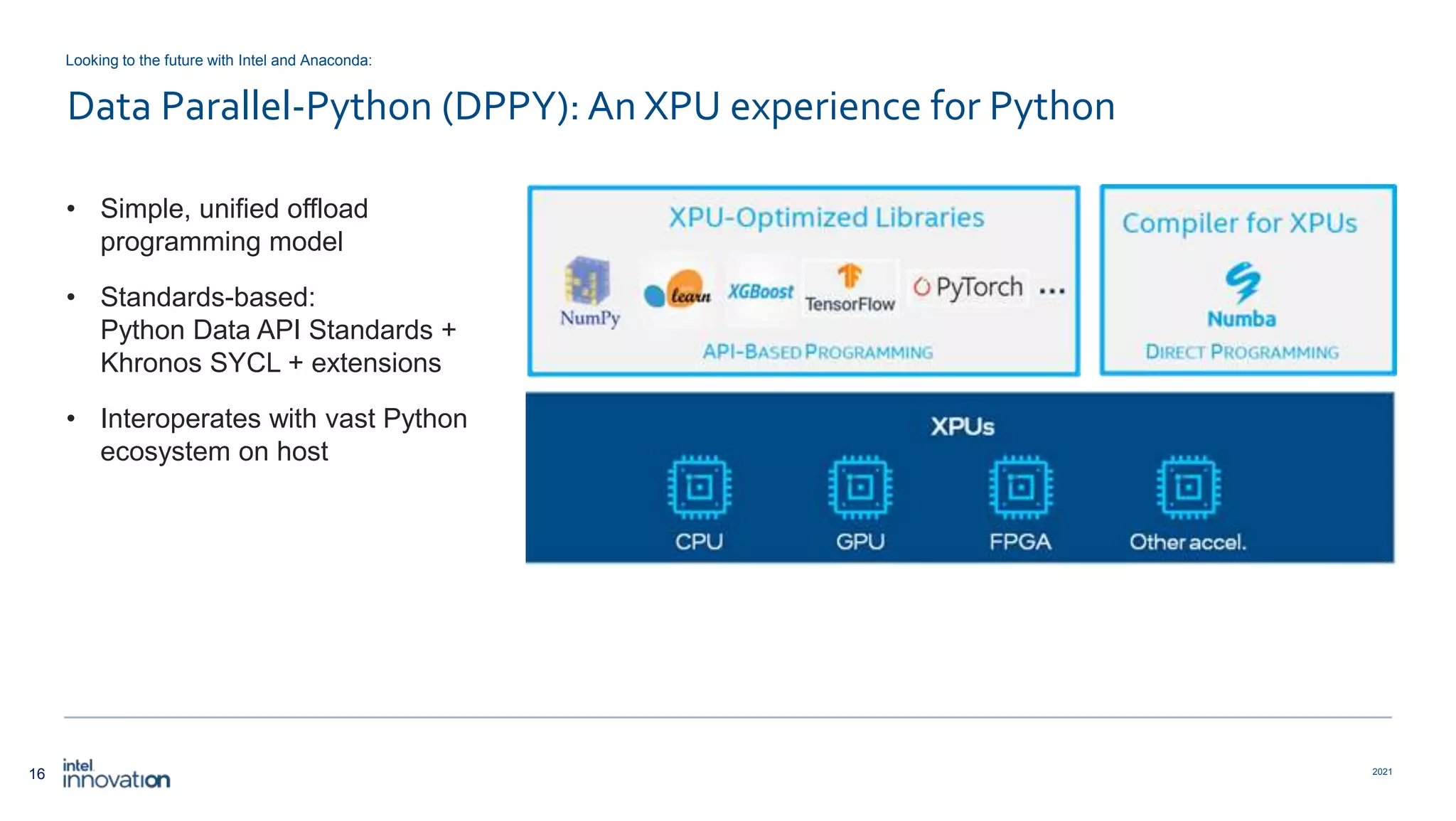The image size is (1456, 821).
Task: Click the Khronos SYCL bullet text
Action: 270,363
